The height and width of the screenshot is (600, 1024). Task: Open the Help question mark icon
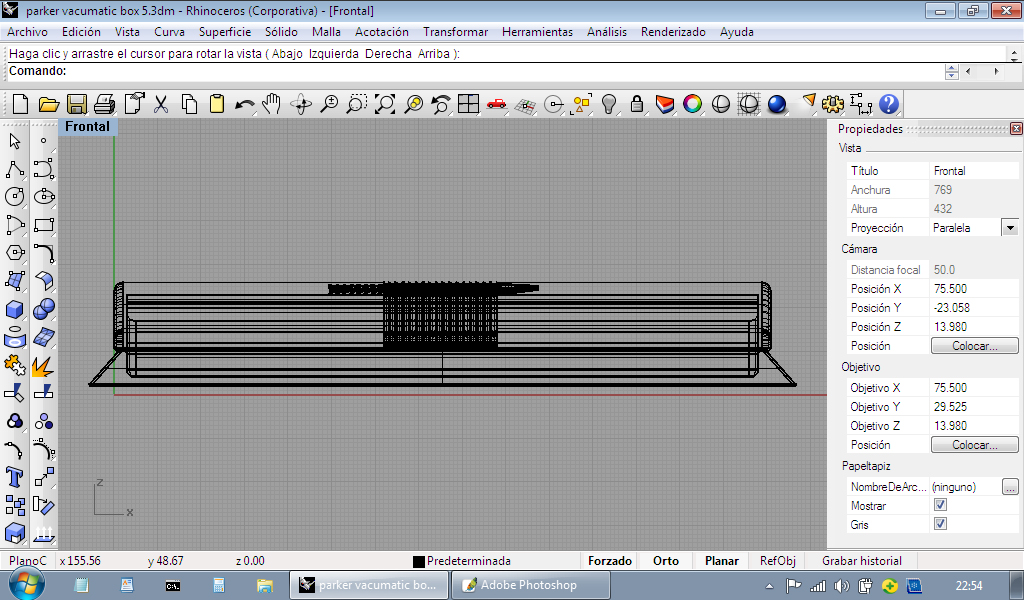click(x=889, y=104)
